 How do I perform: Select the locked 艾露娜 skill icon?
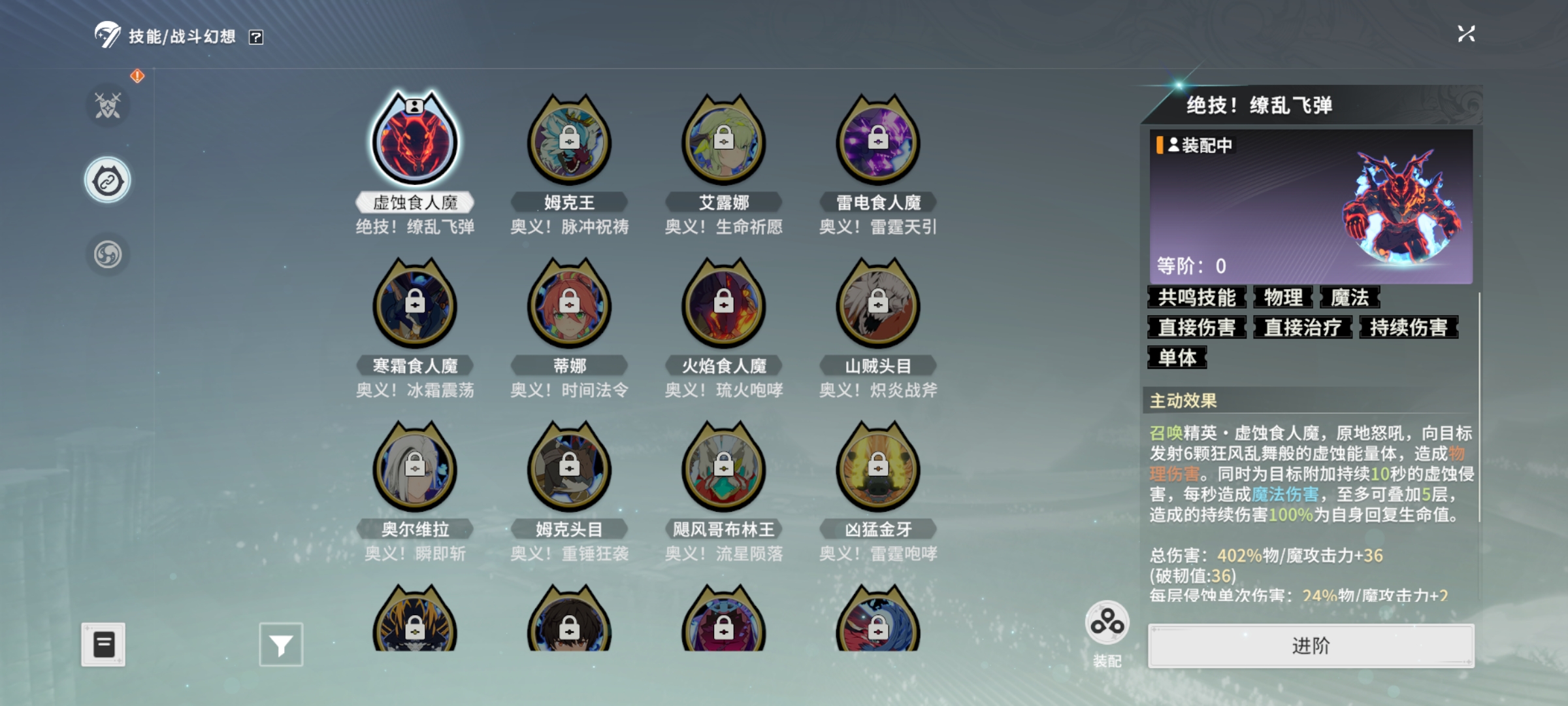point(723,139)
